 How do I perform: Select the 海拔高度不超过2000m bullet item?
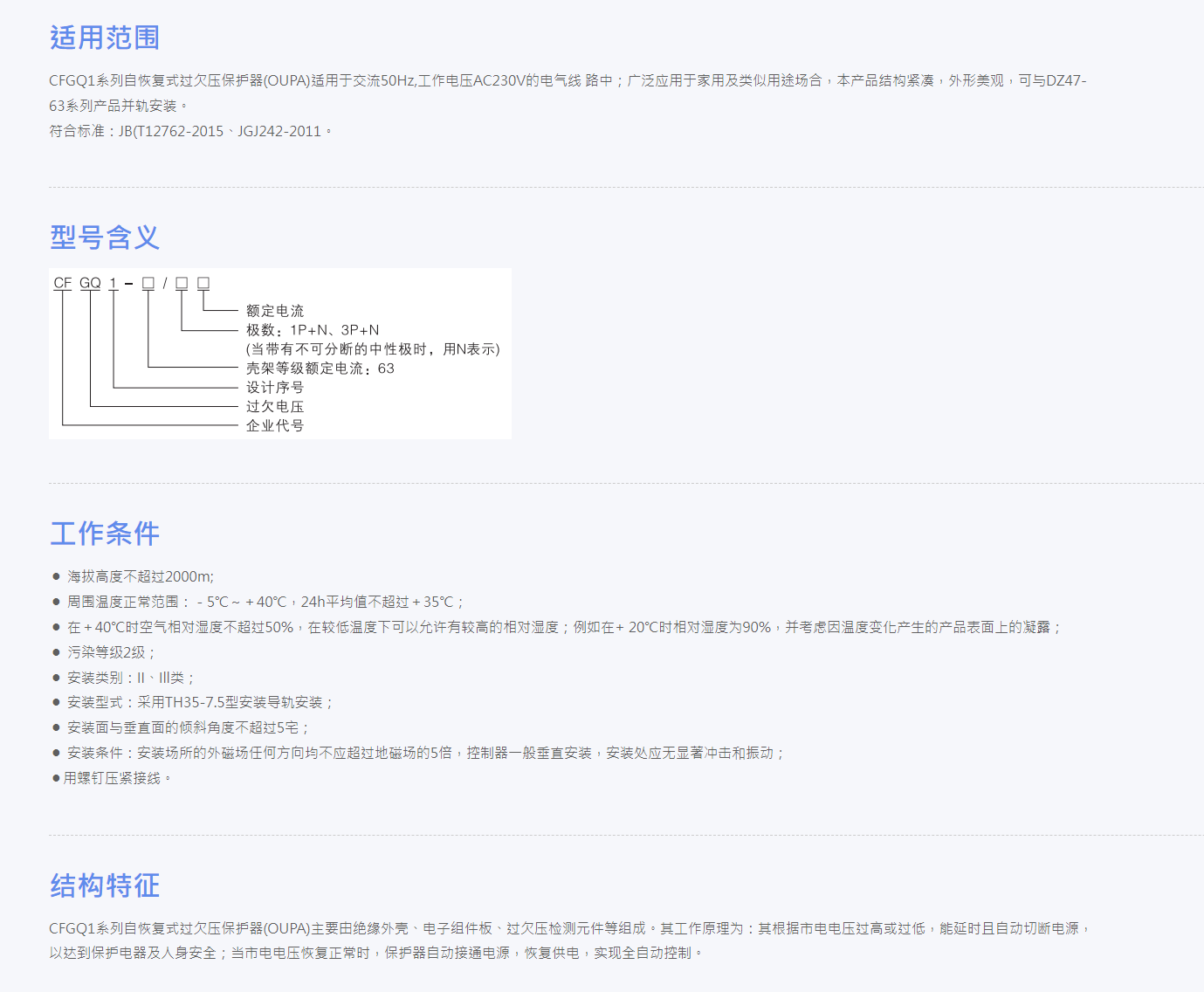(x=138, y=576)
